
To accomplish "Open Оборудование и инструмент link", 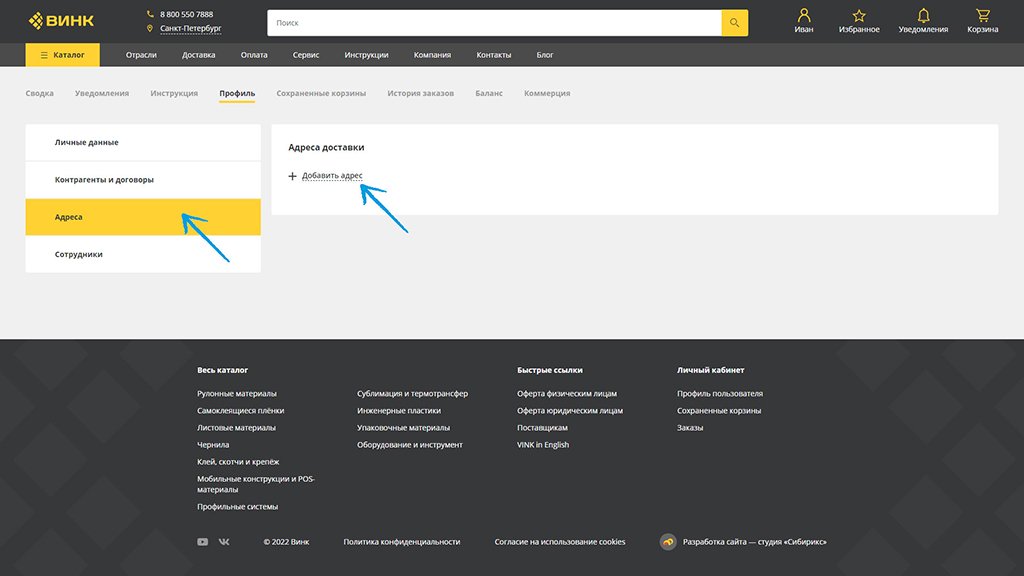I will click(x=410, y=444).
